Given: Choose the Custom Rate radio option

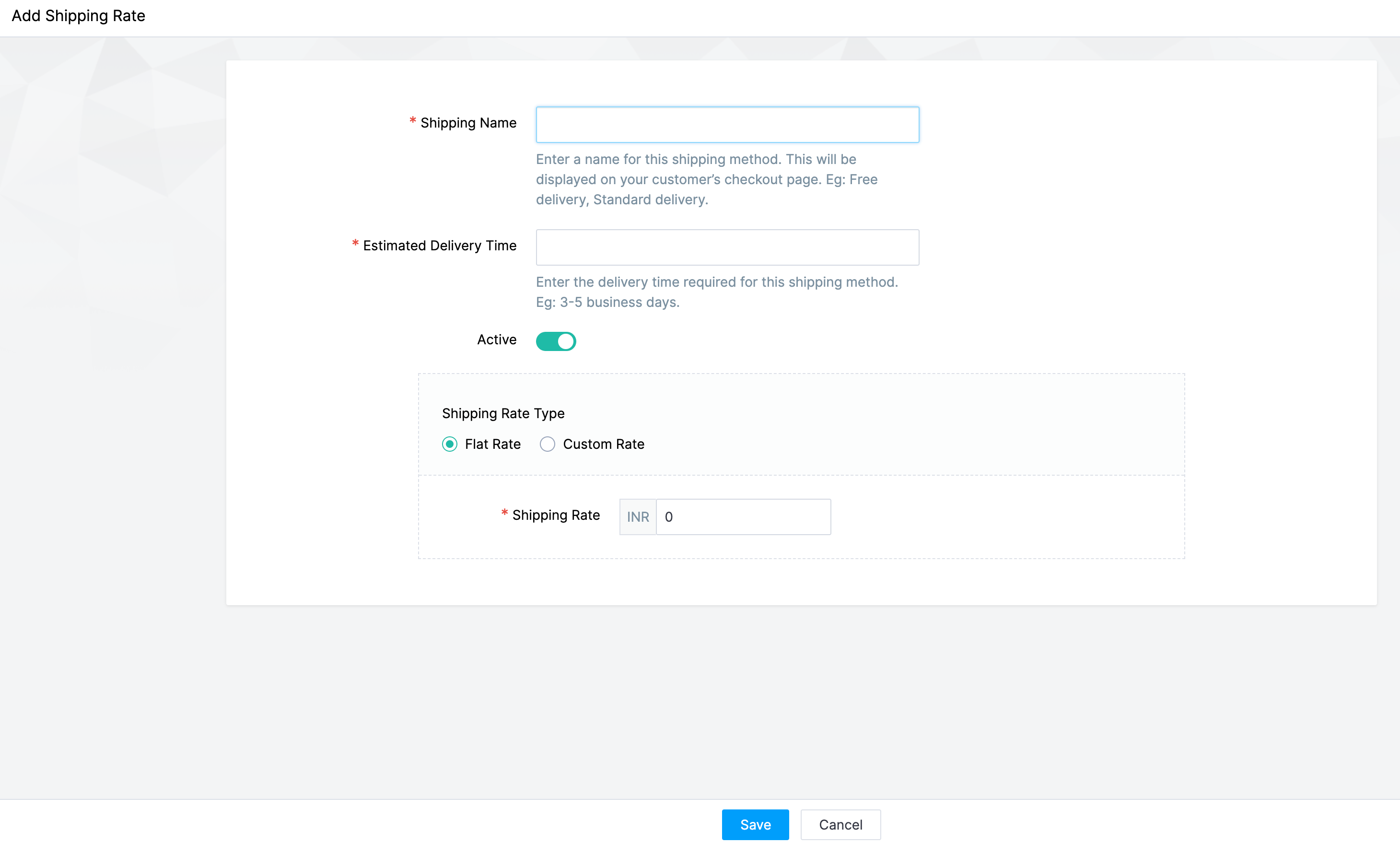Looking at the screenshot, I should pos(547,444).
